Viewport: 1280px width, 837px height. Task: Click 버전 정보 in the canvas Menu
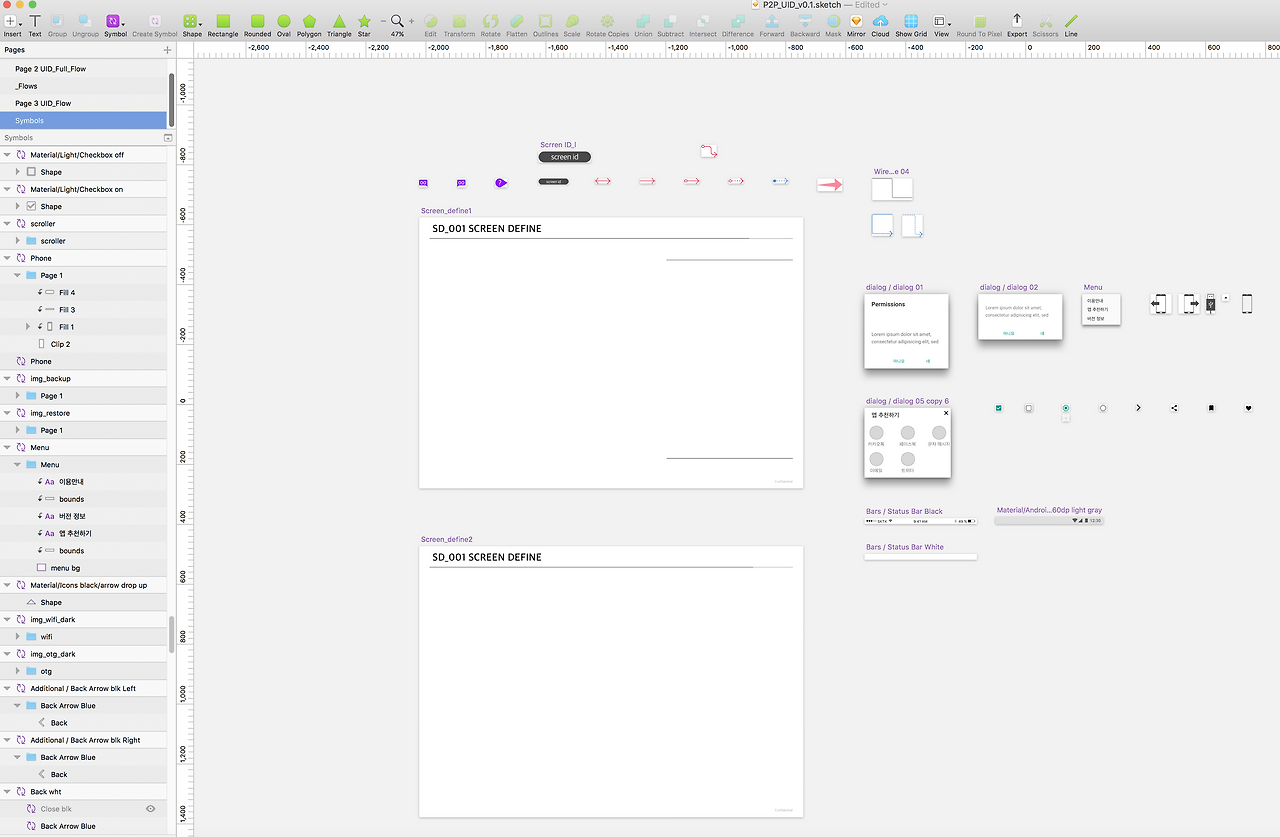point(1097,319)
